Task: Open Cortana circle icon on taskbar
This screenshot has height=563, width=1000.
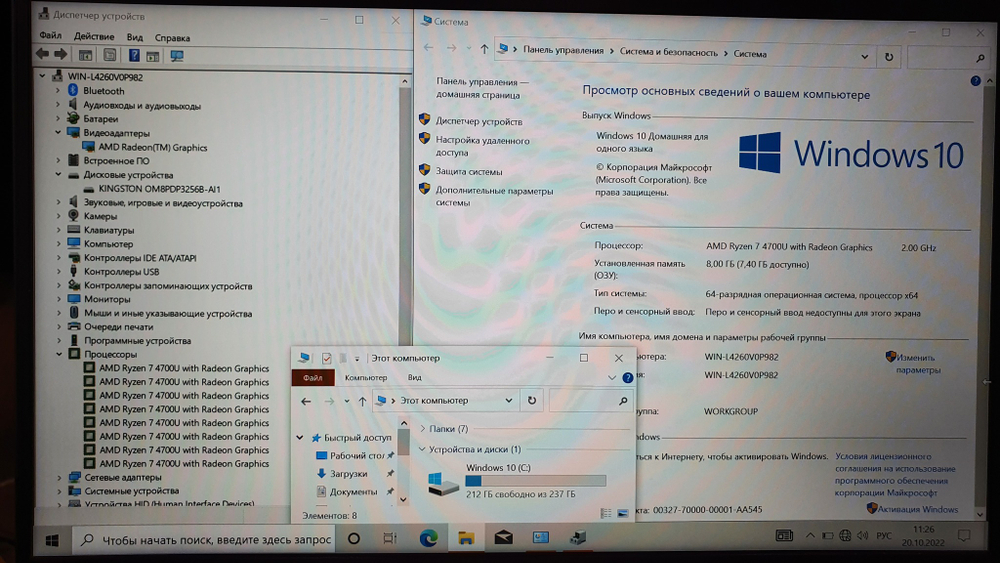Action: pyautogui.click(x=354, y=539)
